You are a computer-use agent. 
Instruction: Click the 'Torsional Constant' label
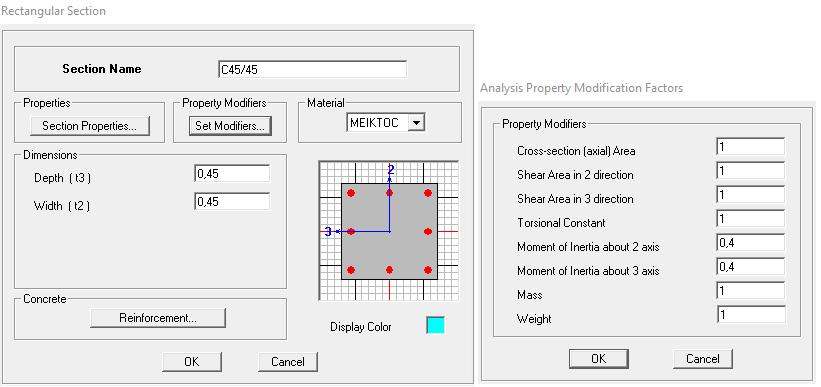[x=561, y=223]
